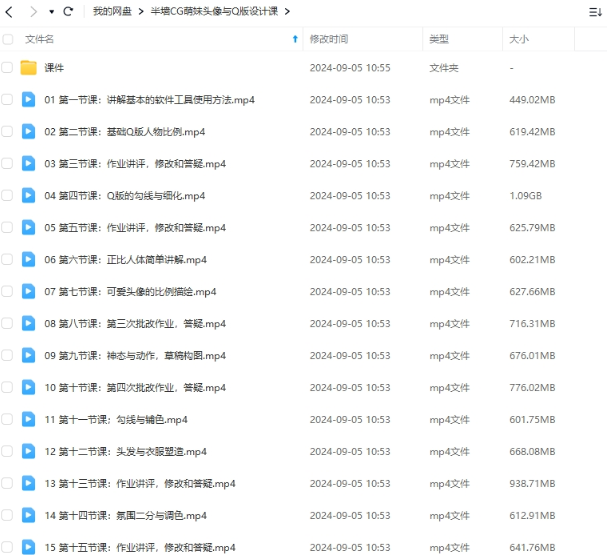This screenshot has width=608, height=555.
Task: Sort by 文件名 column header
Action: (x=40, y=39)
